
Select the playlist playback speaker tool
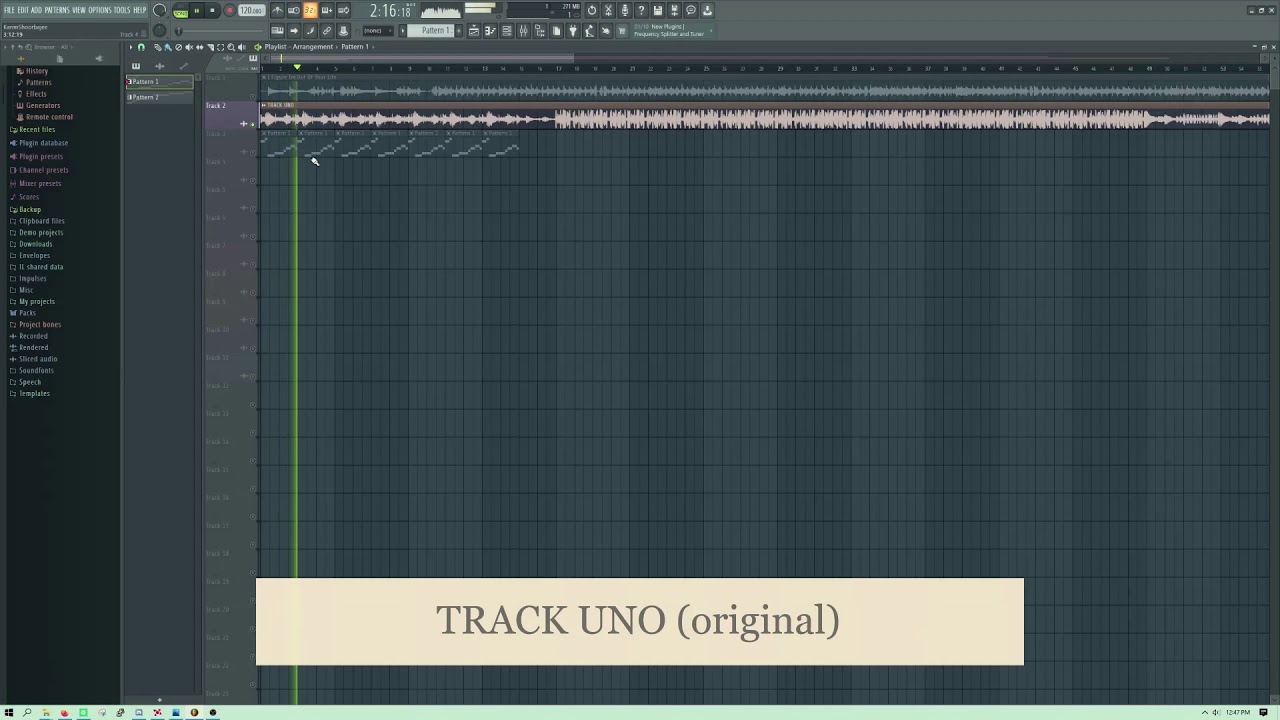tap(242, 47)
